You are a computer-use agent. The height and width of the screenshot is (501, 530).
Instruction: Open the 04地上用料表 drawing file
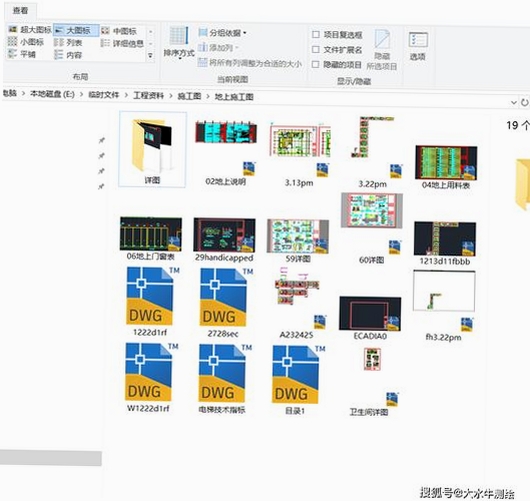(x=446, y=167)
